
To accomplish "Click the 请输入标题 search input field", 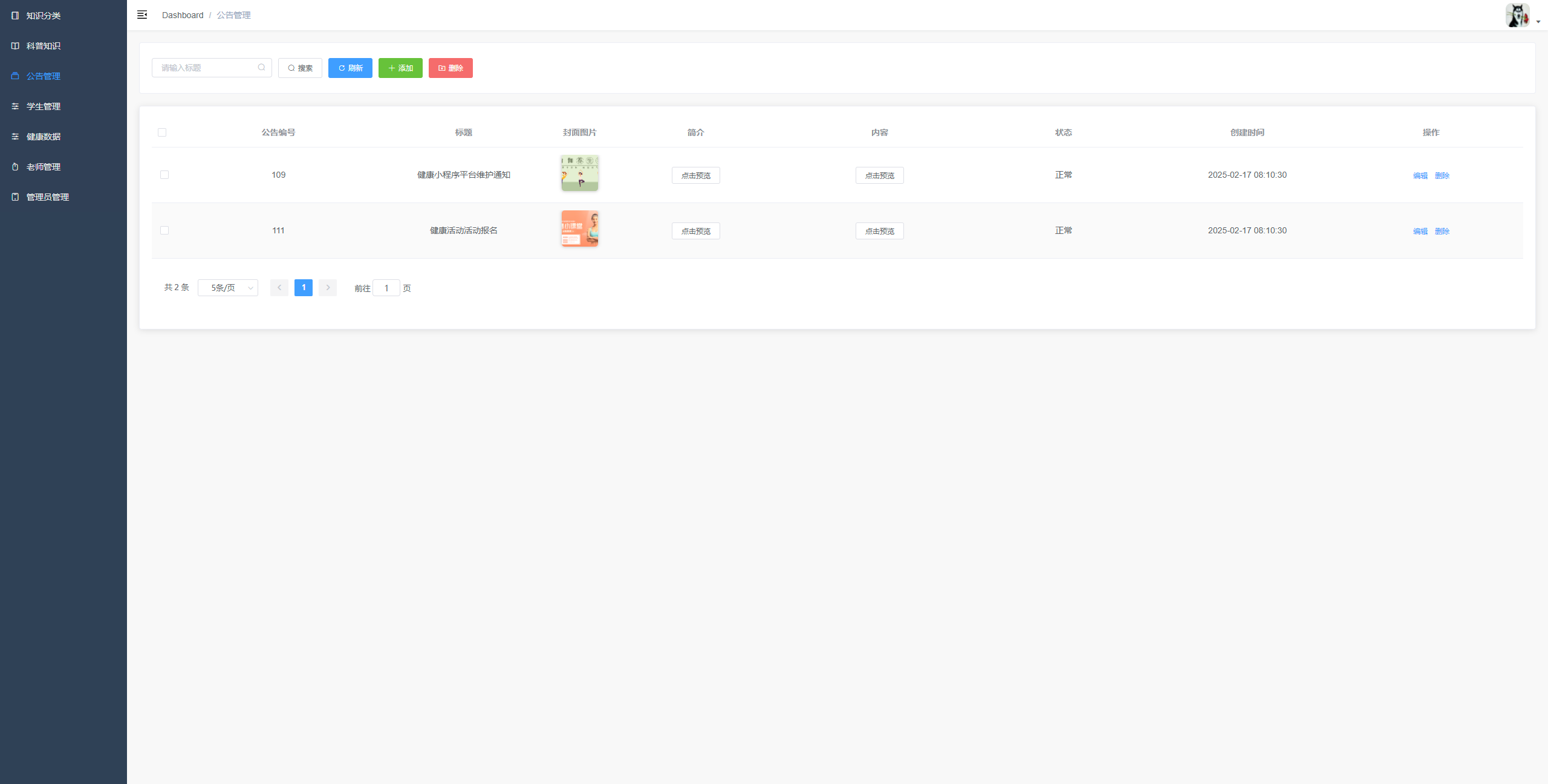I will (x=212, y=68).
